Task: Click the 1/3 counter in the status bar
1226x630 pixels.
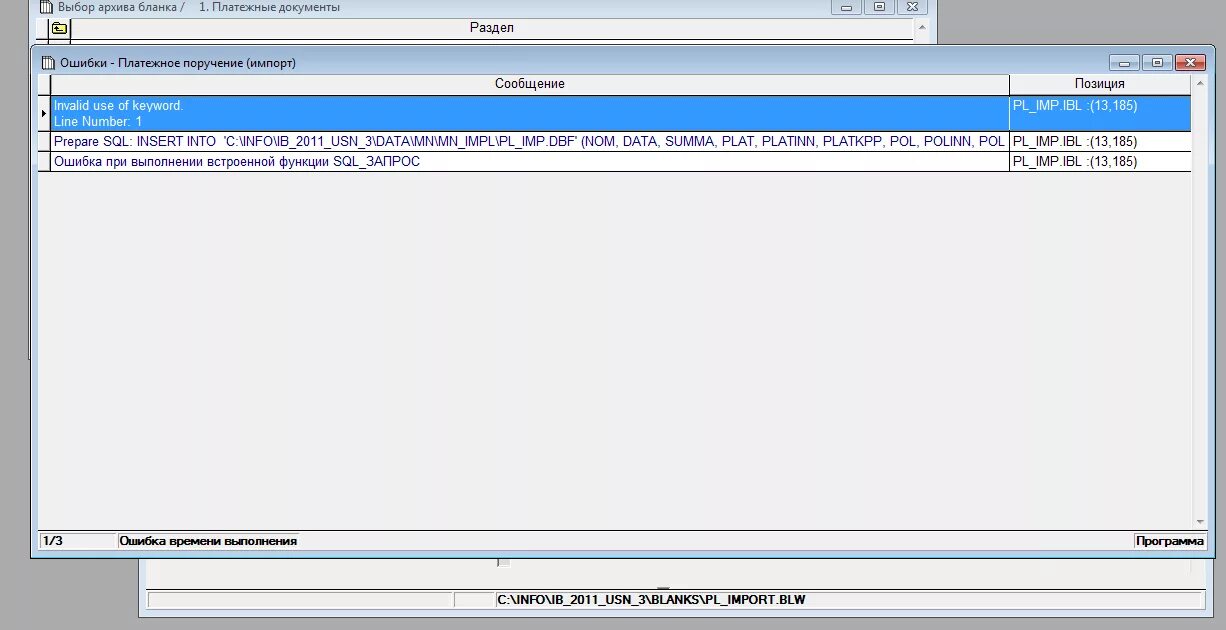Action: pos(77,541)
